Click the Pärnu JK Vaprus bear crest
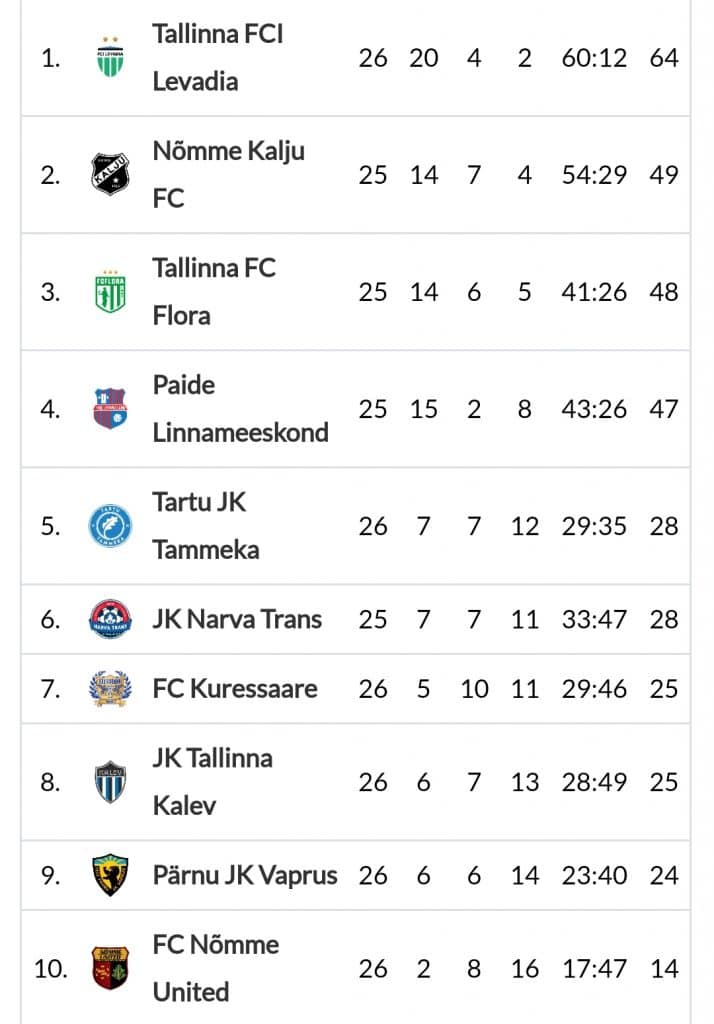 (110, 874)
